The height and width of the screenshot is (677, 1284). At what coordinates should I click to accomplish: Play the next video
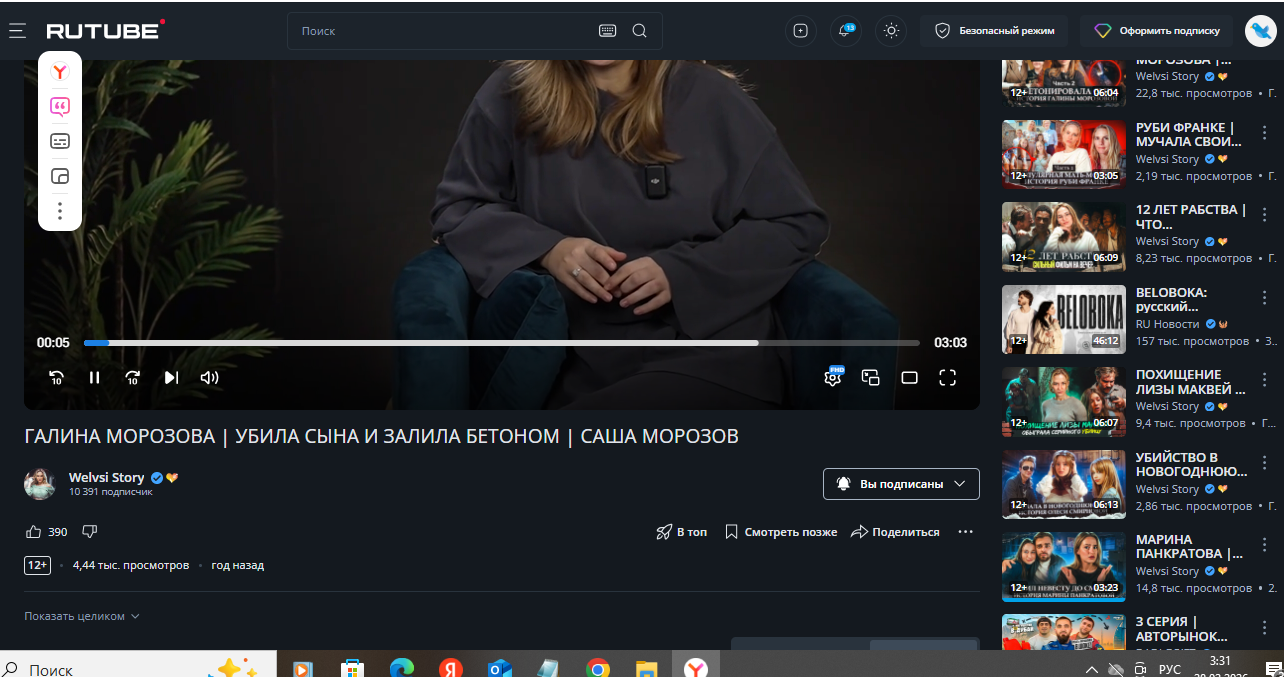point(171,377)
